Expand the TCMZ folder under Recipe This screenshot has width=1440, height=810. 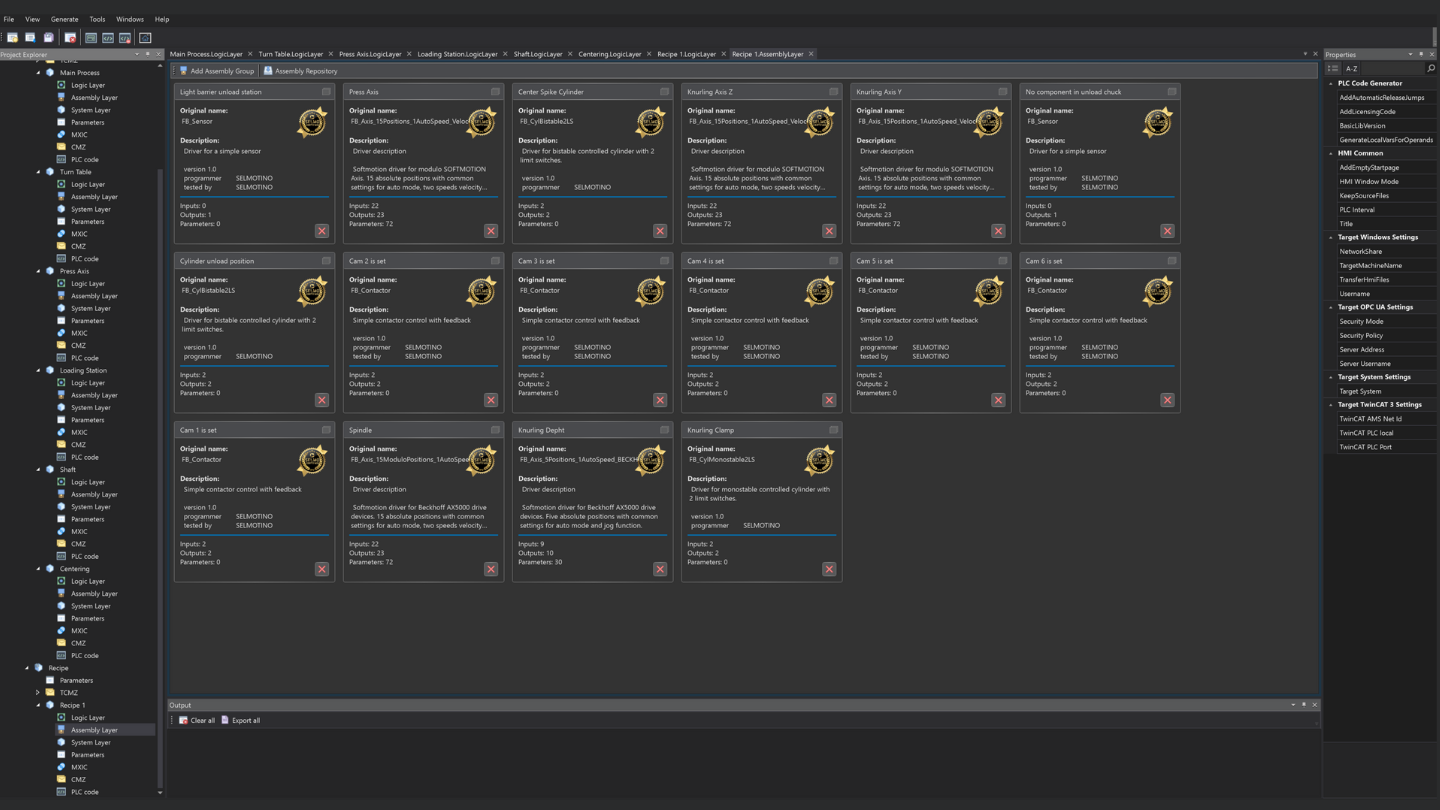pyautogui.click(x=39, y=692)
